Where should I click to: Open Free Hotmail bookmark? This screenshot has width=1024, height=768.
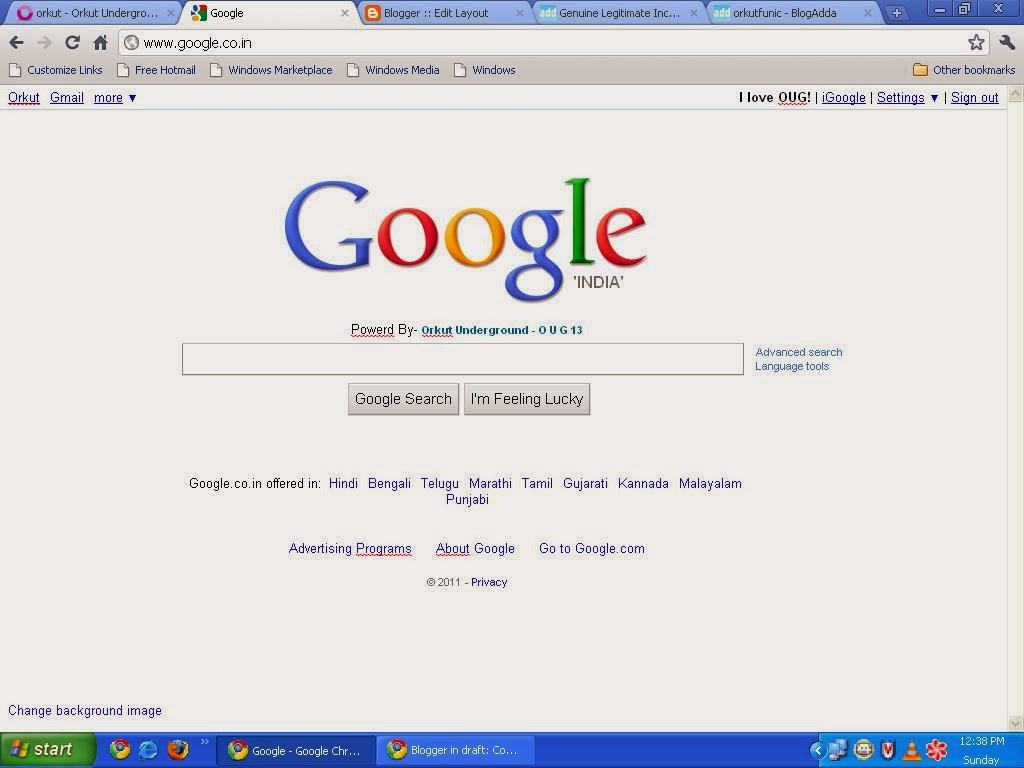[x=156, y=70]
